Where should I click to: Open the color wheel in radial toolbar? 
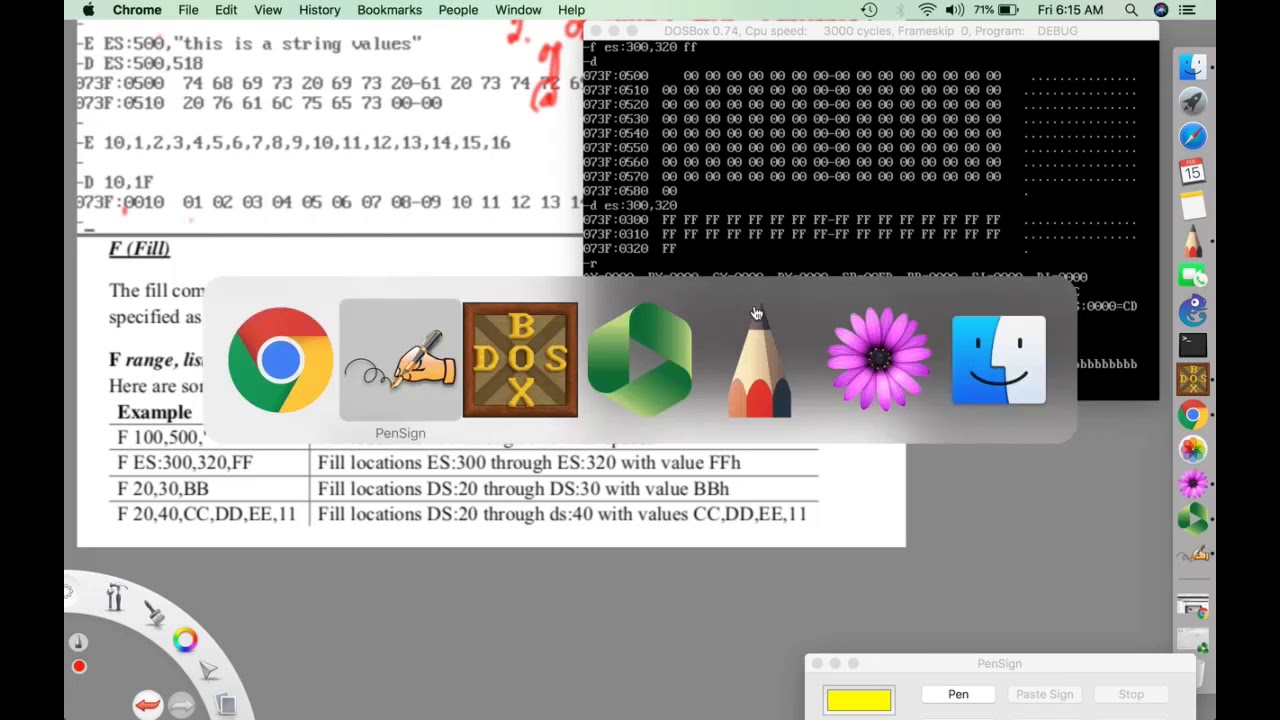click(x=185, y=640)
